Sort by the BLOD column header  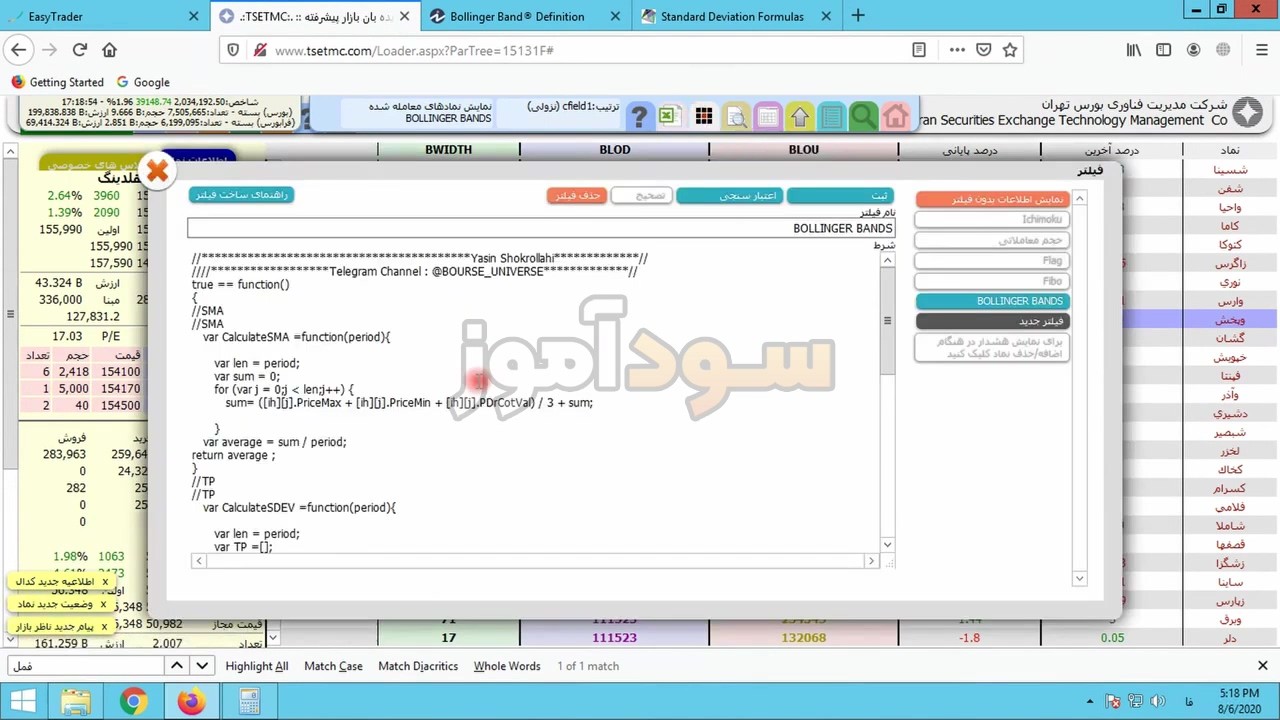pos(615,149)
